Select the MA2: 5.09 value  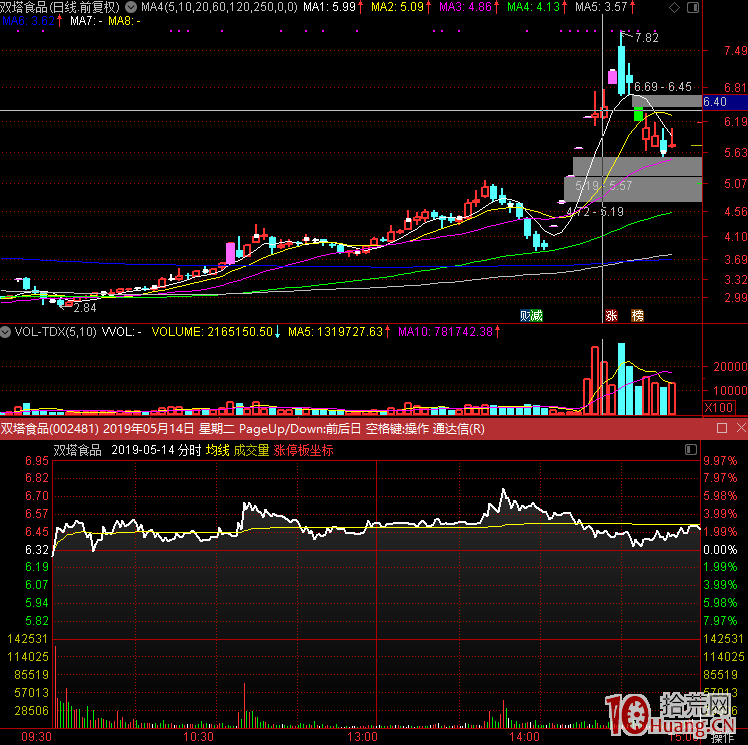tap(397, 7)
